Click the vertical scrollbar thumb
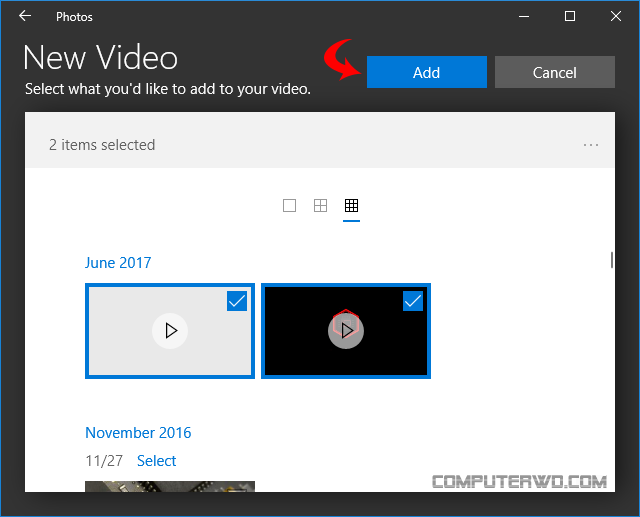The width and height of the screenshot is (640, 517). [611, 260]
